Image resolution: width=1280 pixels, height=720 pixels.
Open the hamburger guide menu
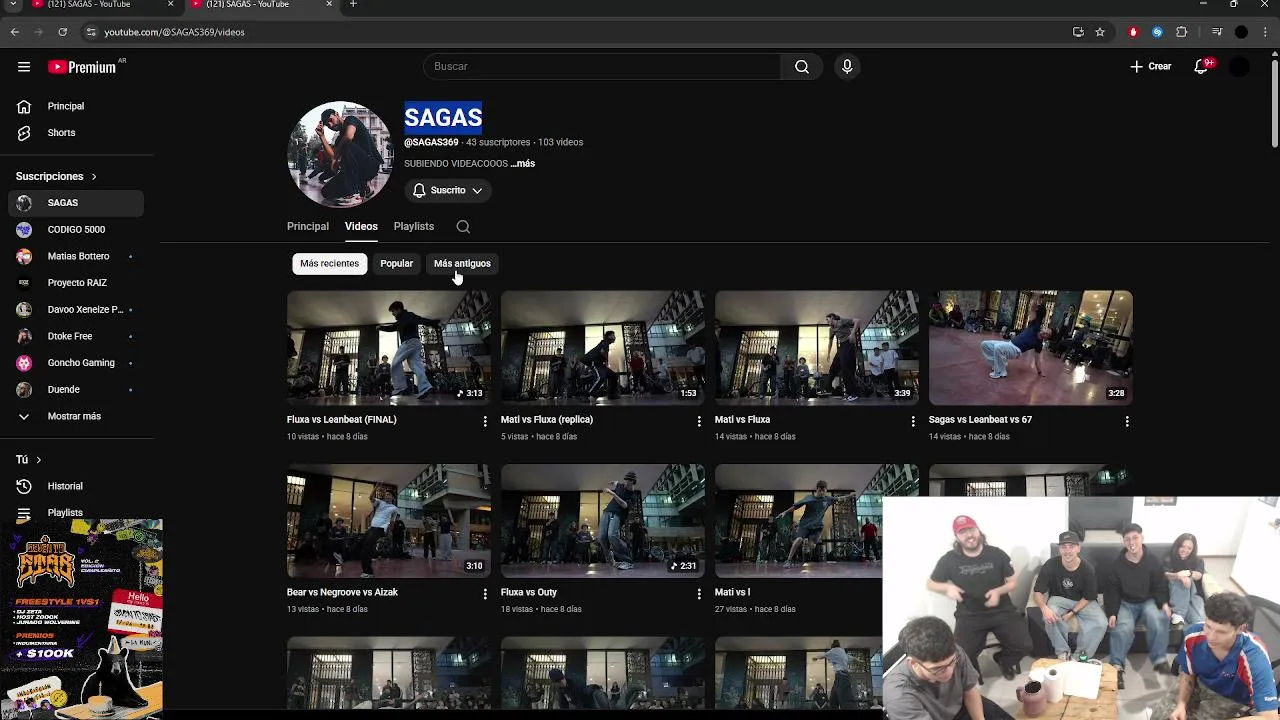click(x=24, y=67)
